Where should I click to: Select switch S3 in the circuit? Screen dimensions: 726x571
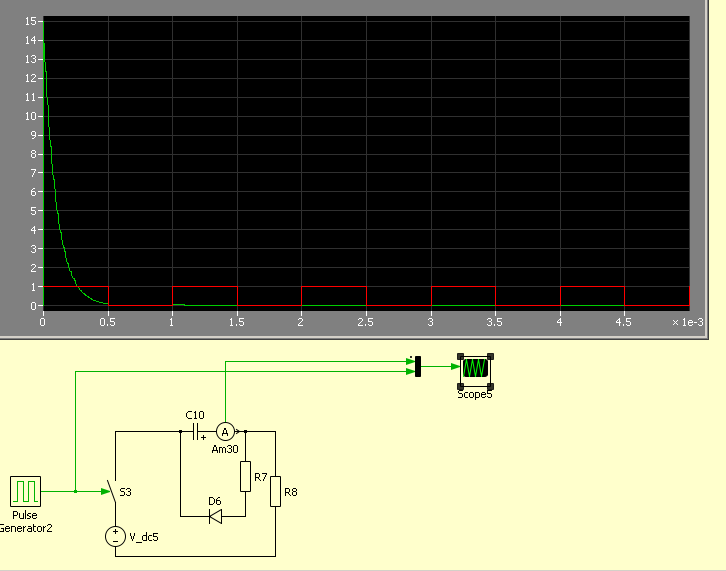coord(111,491)
